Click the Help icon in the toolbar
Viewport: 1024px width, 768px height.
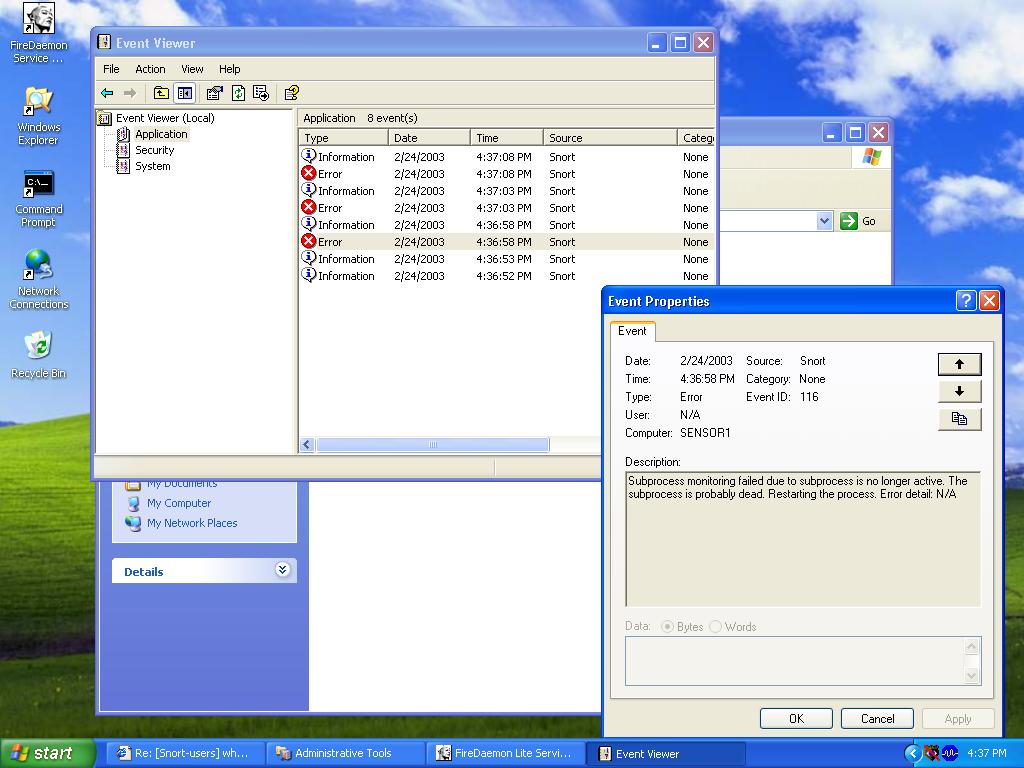tap(291, 93)
